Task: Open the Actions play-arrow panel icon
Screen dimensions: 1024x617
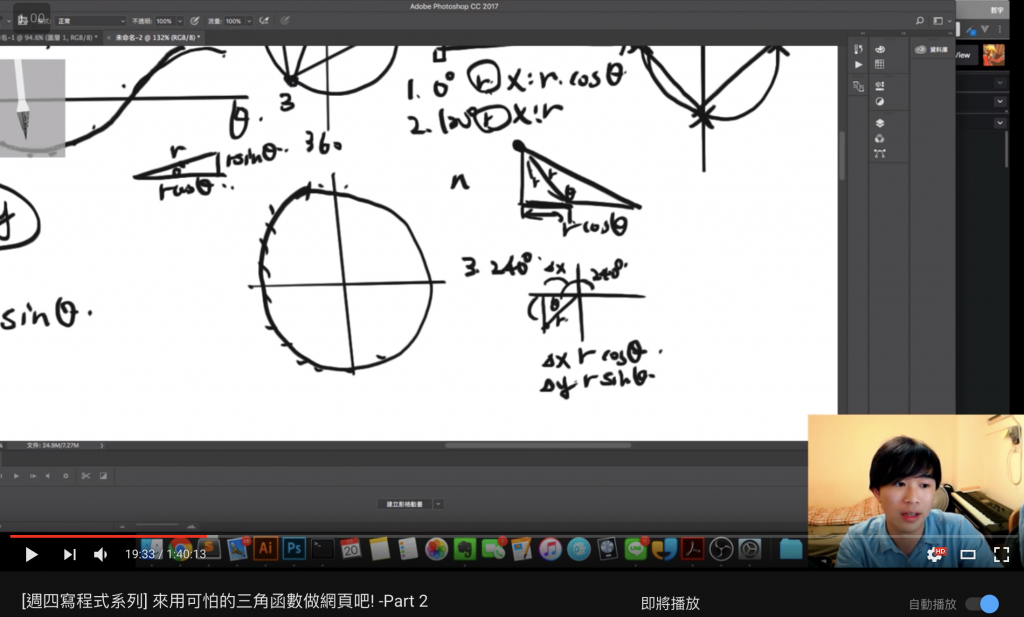Action: point(858,65)
